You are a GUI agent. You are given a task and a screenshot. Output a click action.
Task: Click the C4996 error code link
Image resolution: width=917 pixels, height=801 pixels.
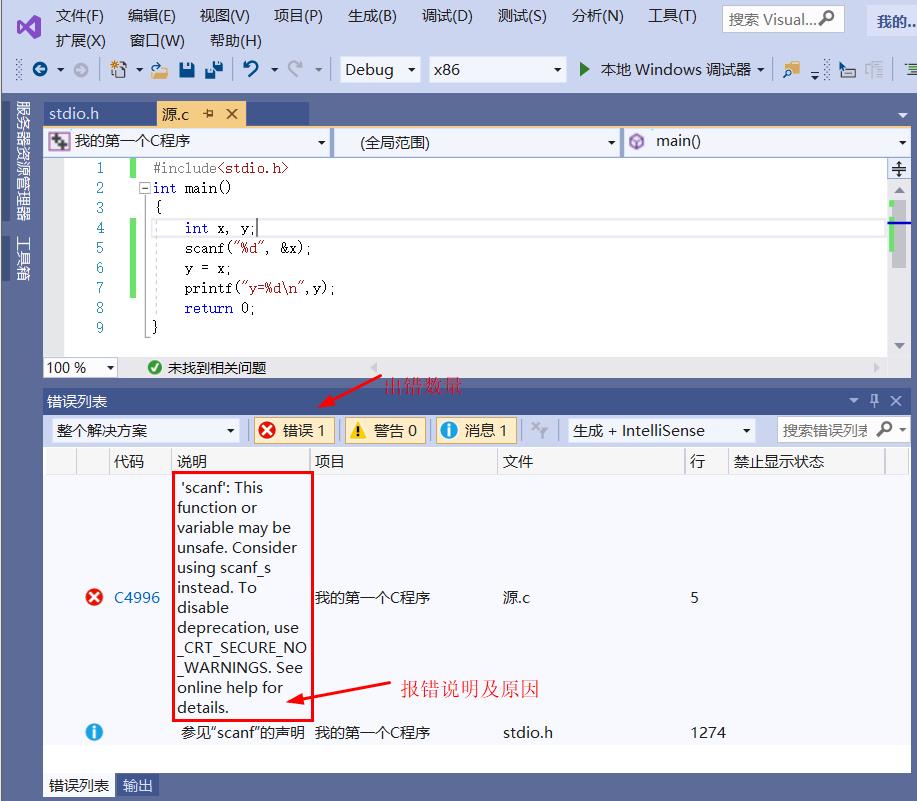[137, 597]
